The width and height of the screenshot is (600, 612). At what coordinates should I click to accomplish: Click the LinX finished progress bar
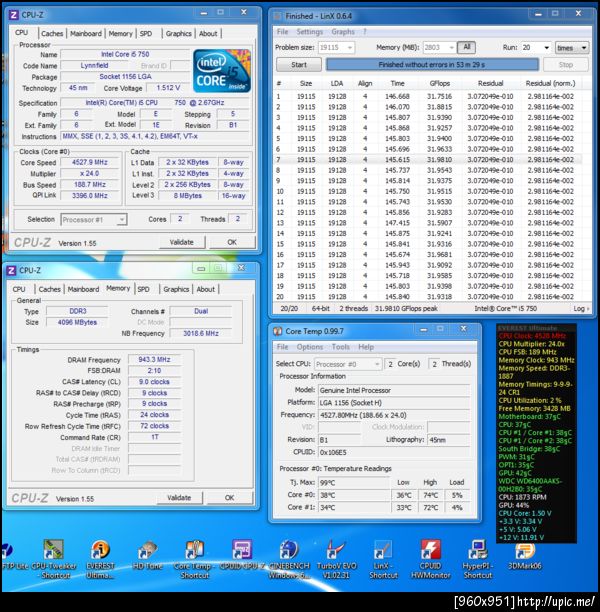click(x=432, y=65)
